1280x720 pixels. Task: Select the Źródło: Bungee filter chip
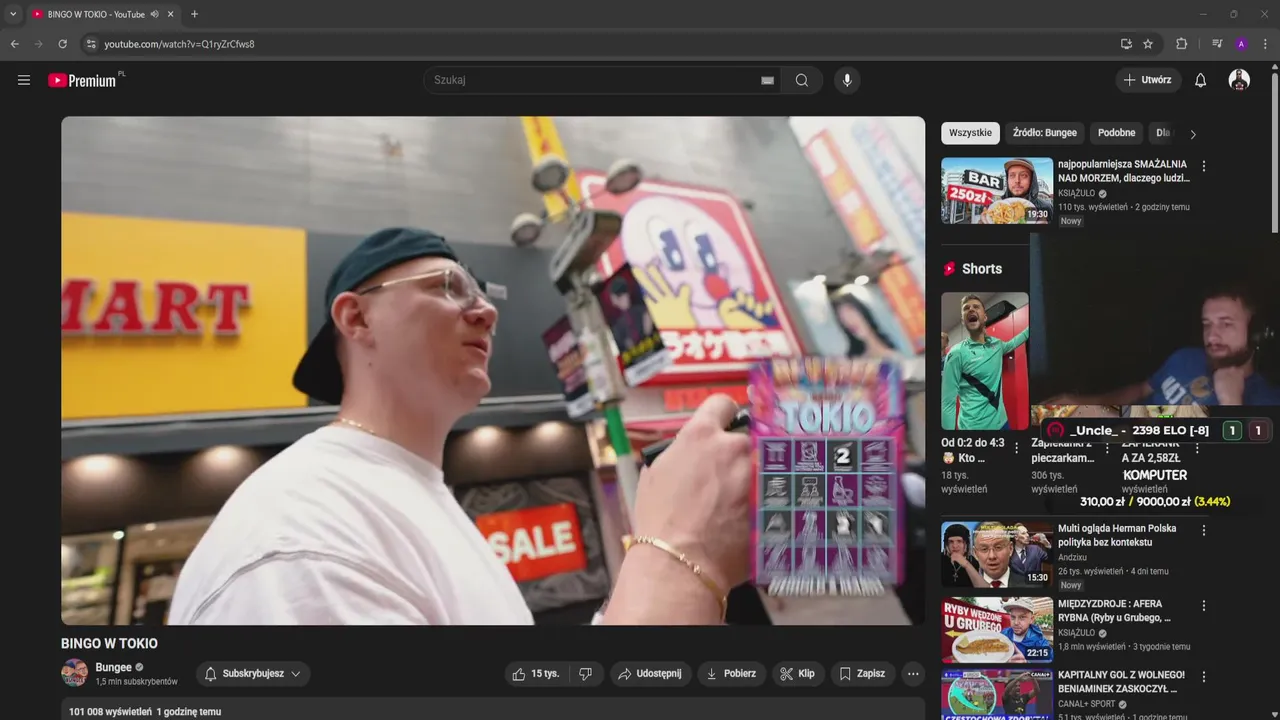click(1044, 133)
